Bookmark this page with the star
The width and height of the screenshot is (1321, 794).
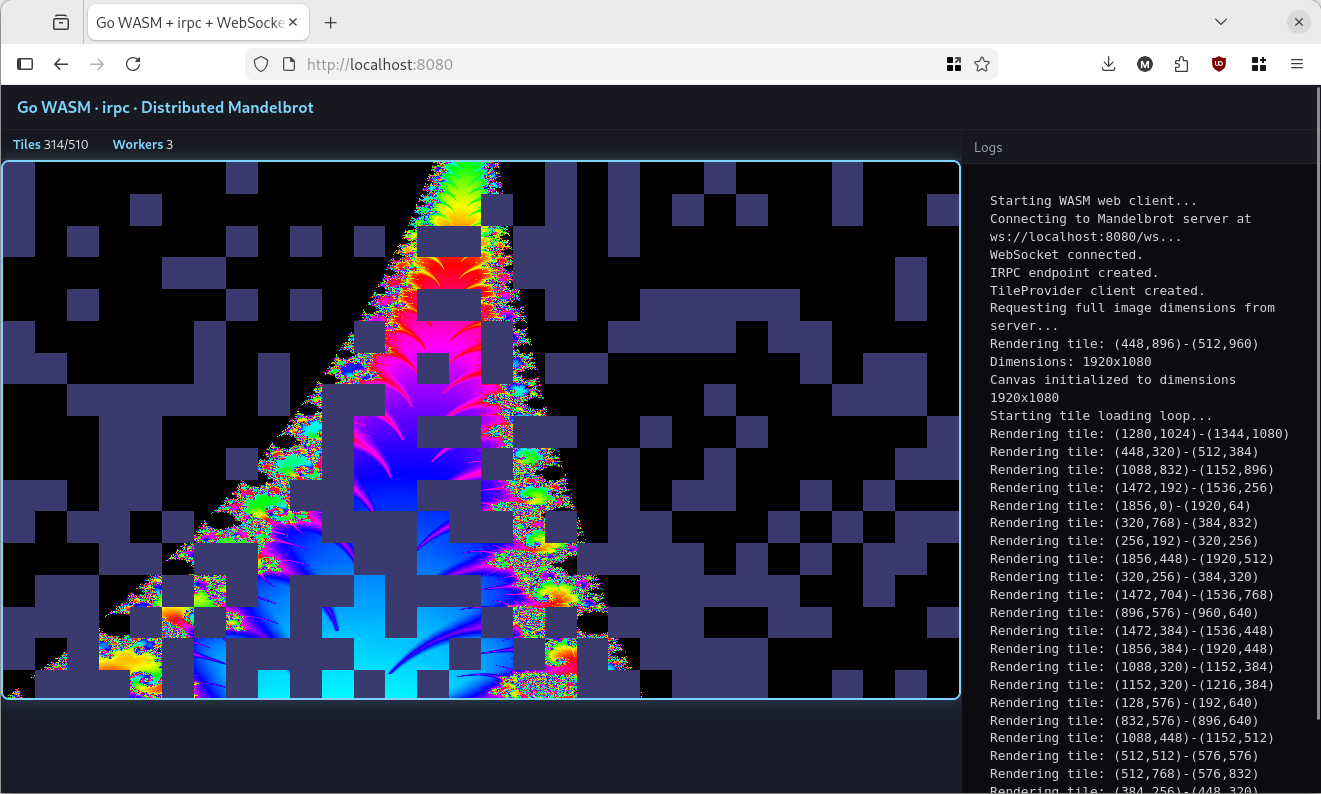982,64
